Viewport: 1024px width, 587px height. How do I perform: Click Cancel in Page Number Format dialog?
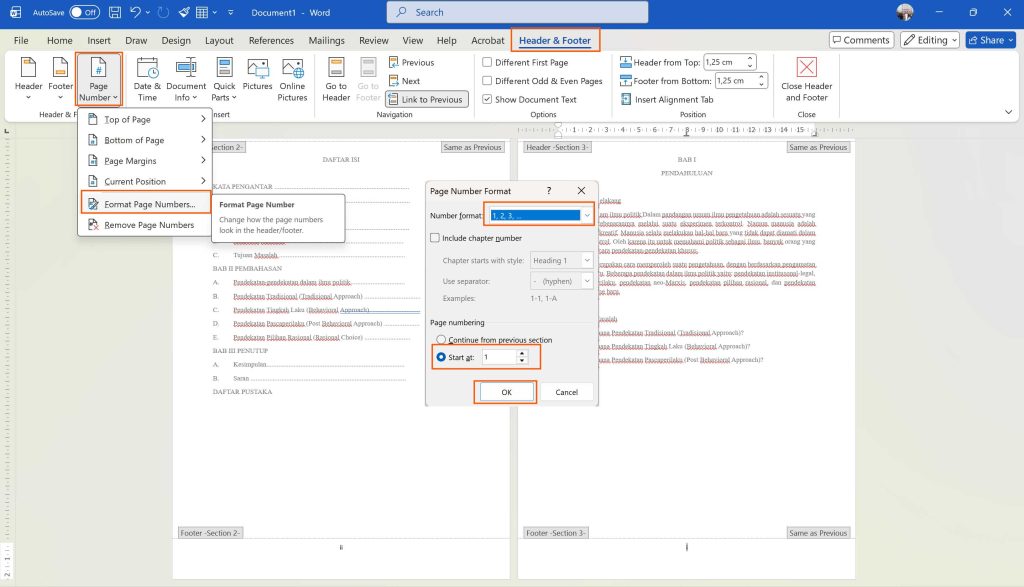pyautogui.click(x=566, y=392)
